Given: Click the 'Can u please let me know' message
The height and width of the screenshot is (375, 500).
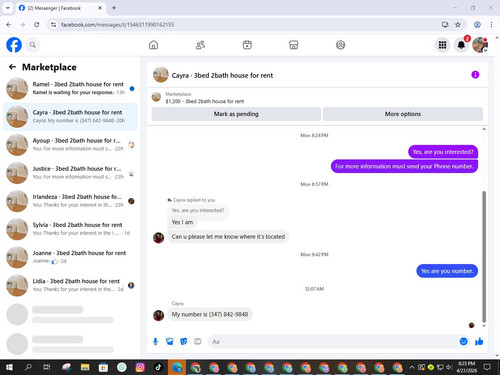Looking at the screenshot, I should [x=228, y=236].
